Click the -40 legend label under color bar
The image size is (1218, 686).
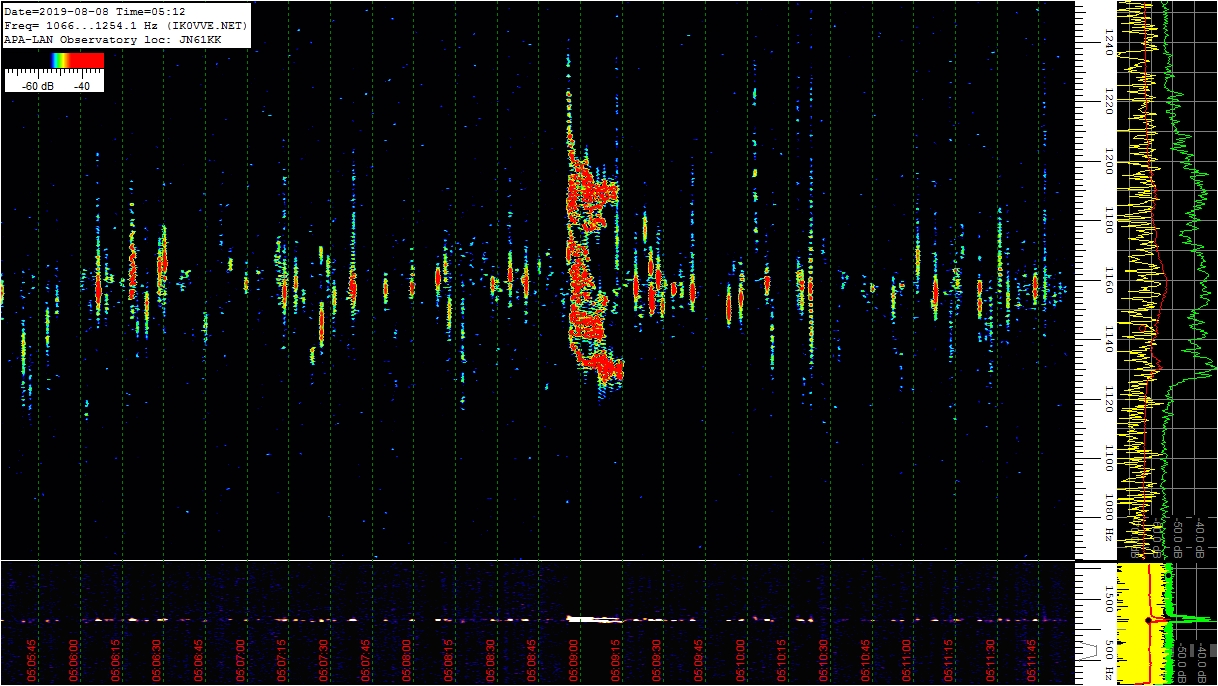(82, 86)
